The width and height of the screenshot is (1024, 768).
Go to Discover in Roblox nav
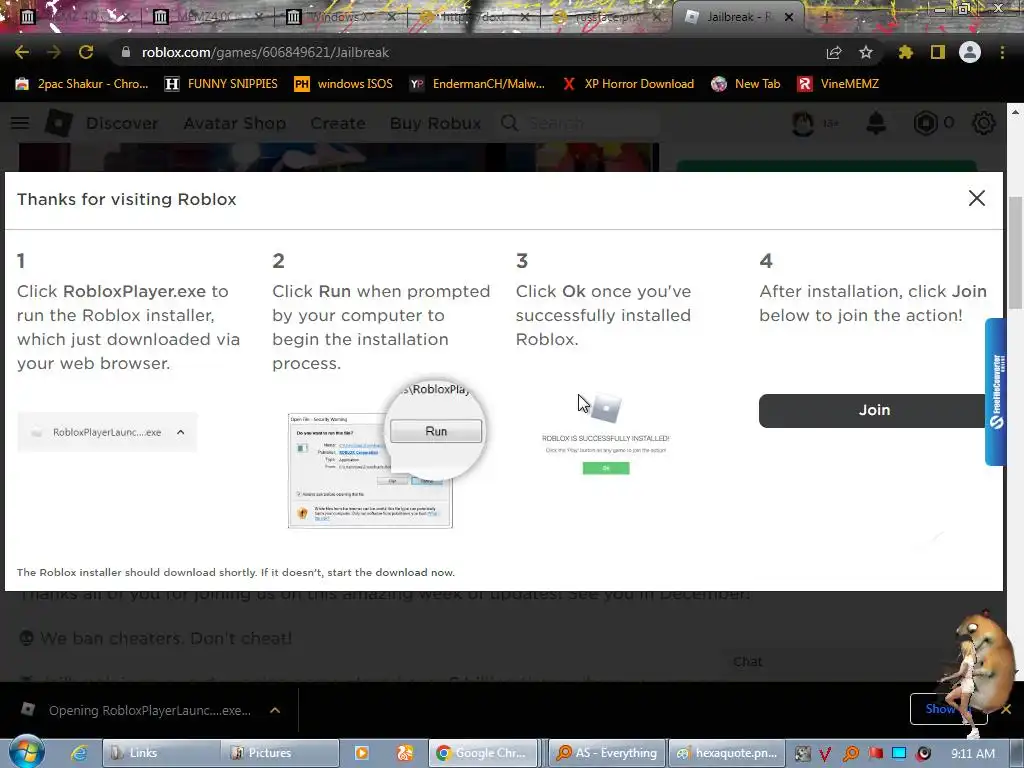point(122,123)
